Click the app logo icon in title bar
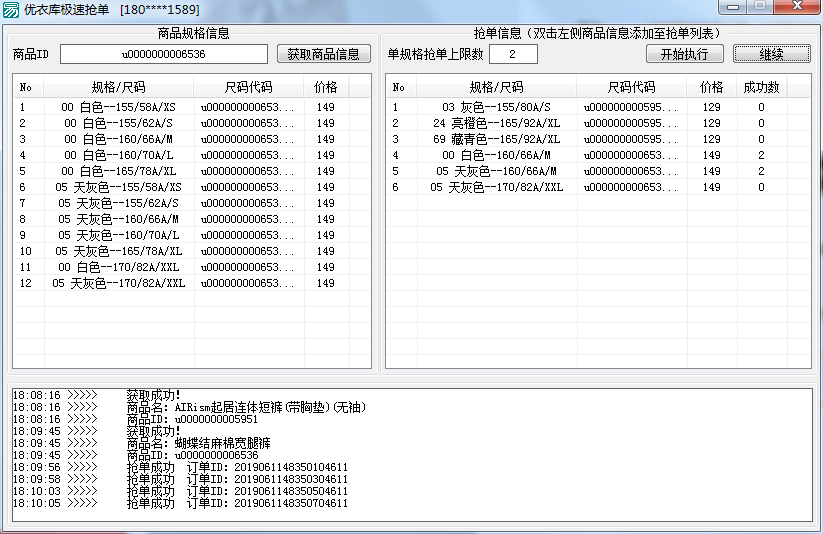 point(10,9)
